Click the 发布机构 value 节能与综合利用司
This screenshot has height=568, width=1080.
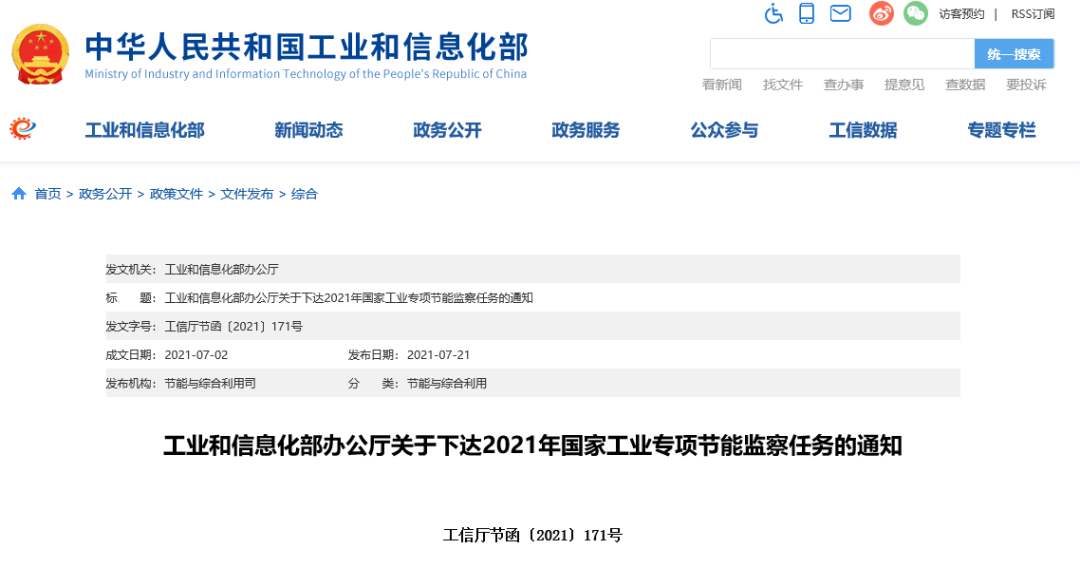(210, 383)
